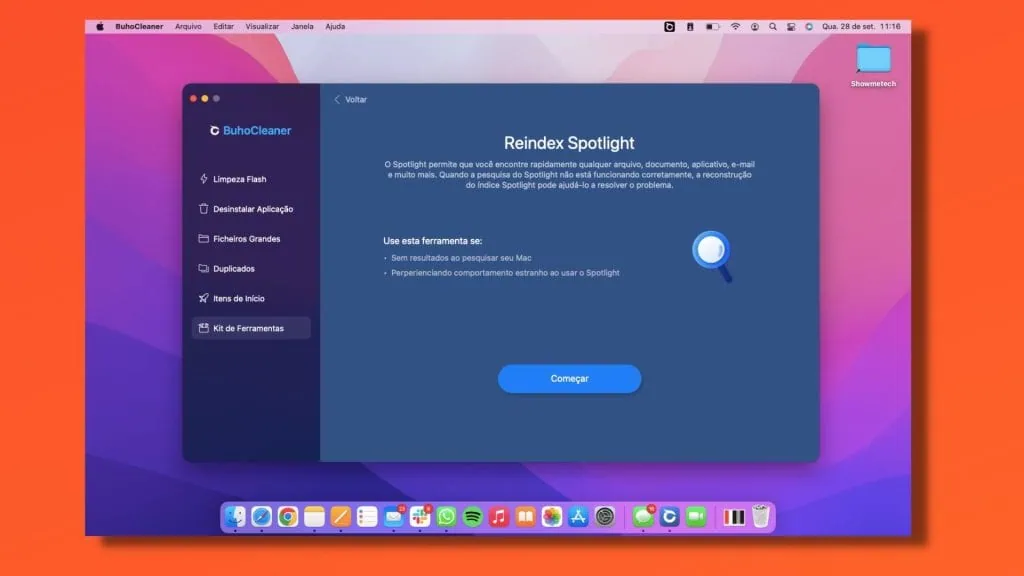
Task: Open Control Center from menu bar
Action: pyautogui.click(x=790, y=27)
